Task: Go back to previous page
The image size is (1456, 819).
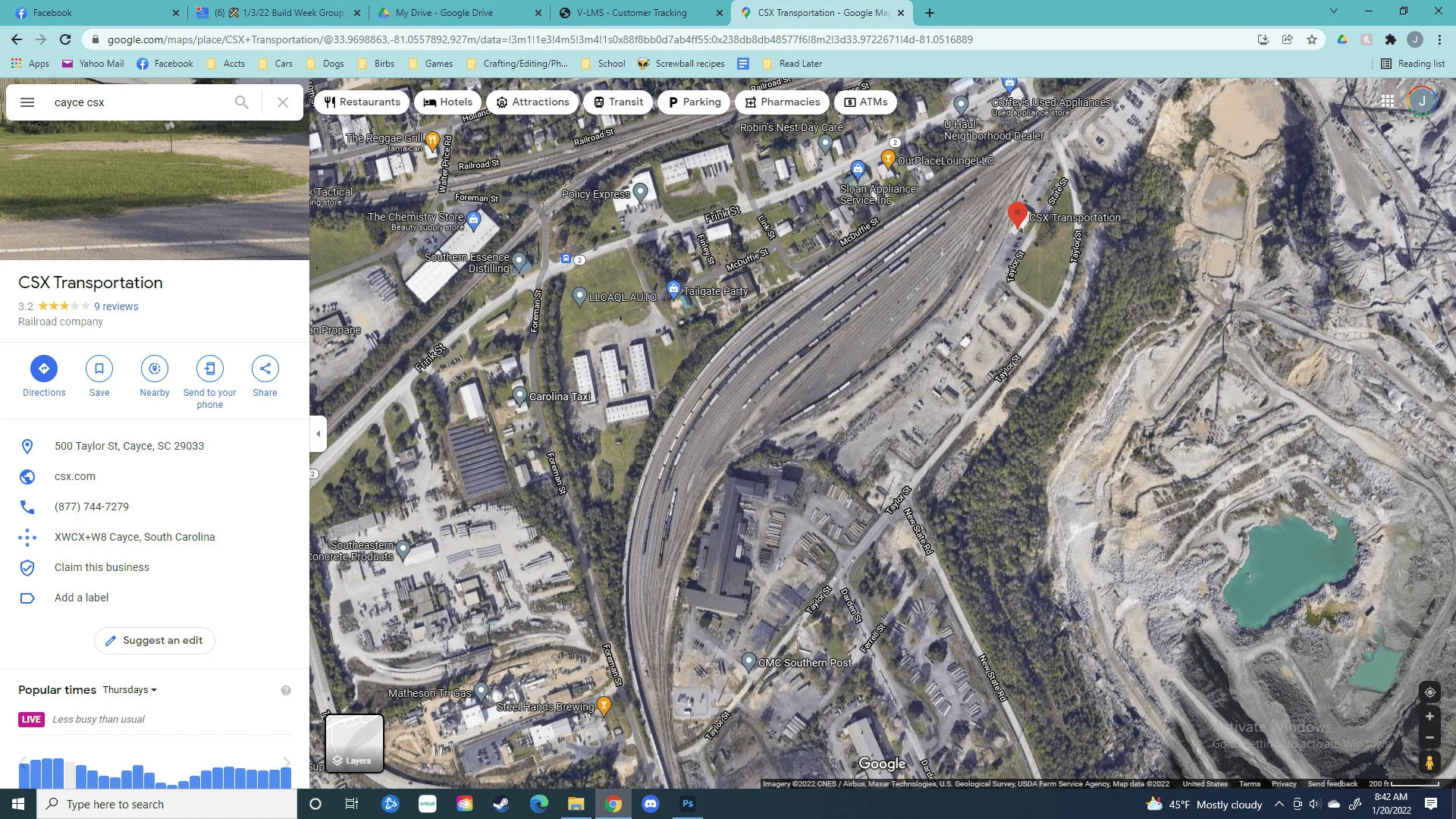Action: click(x=17, y=39)
